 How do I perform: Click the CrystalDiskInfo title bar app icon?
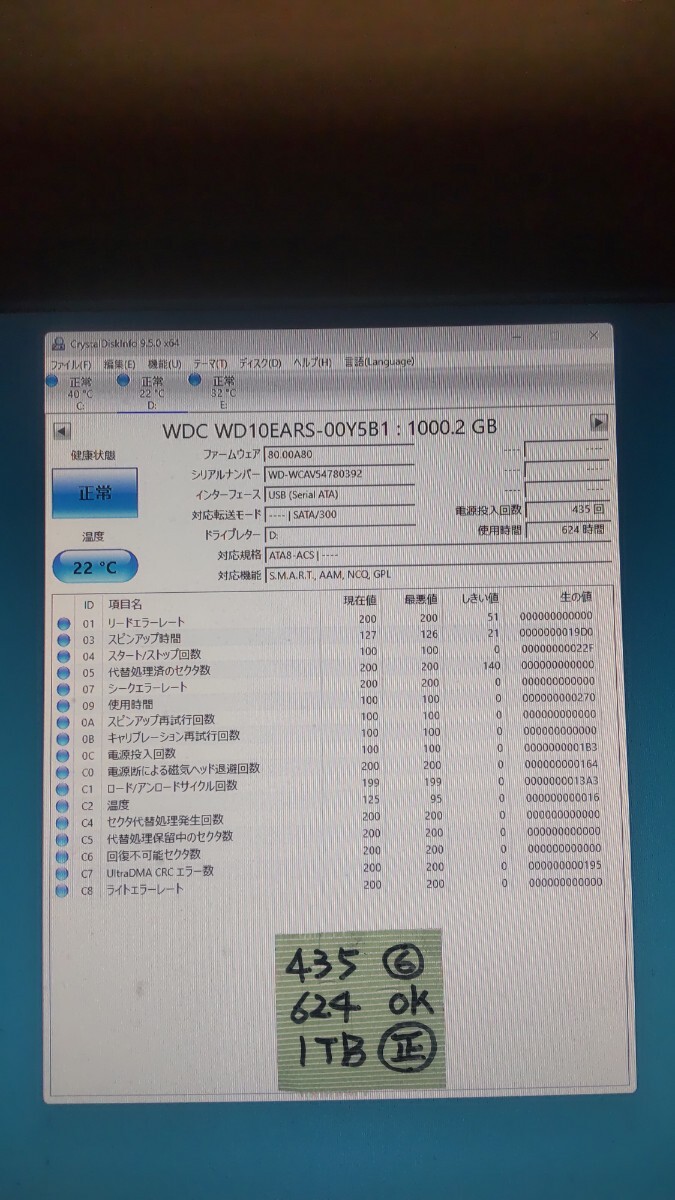(57, 346)
